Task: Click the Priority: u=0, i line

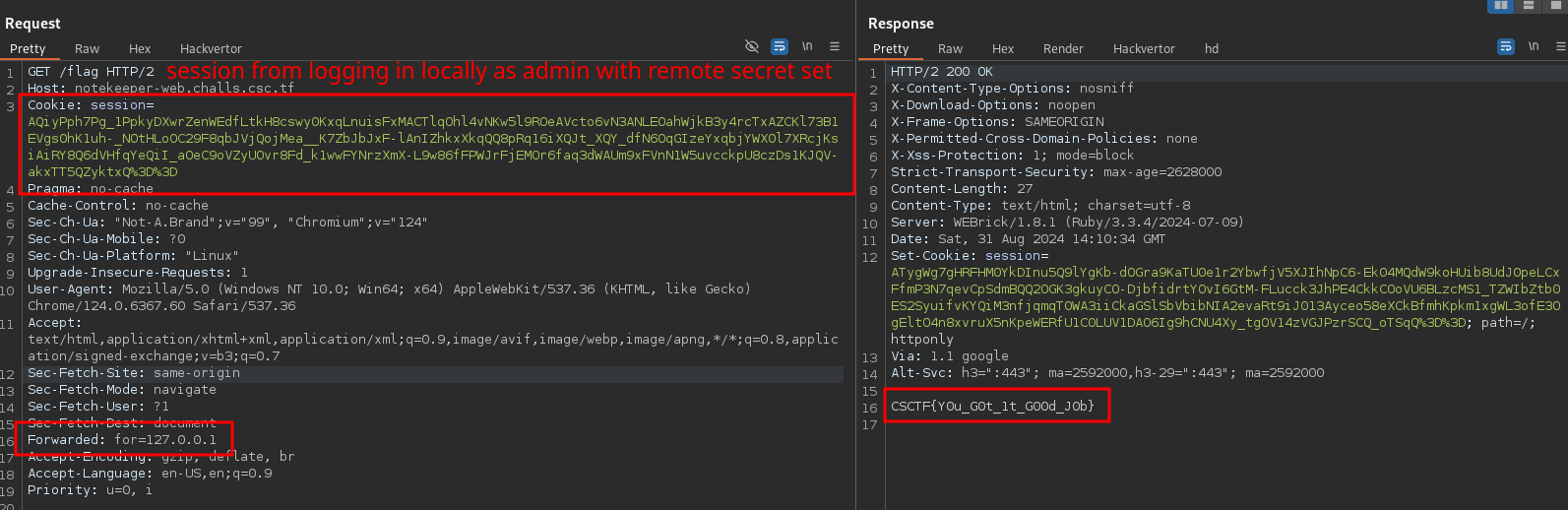Action: click(90, 490)
